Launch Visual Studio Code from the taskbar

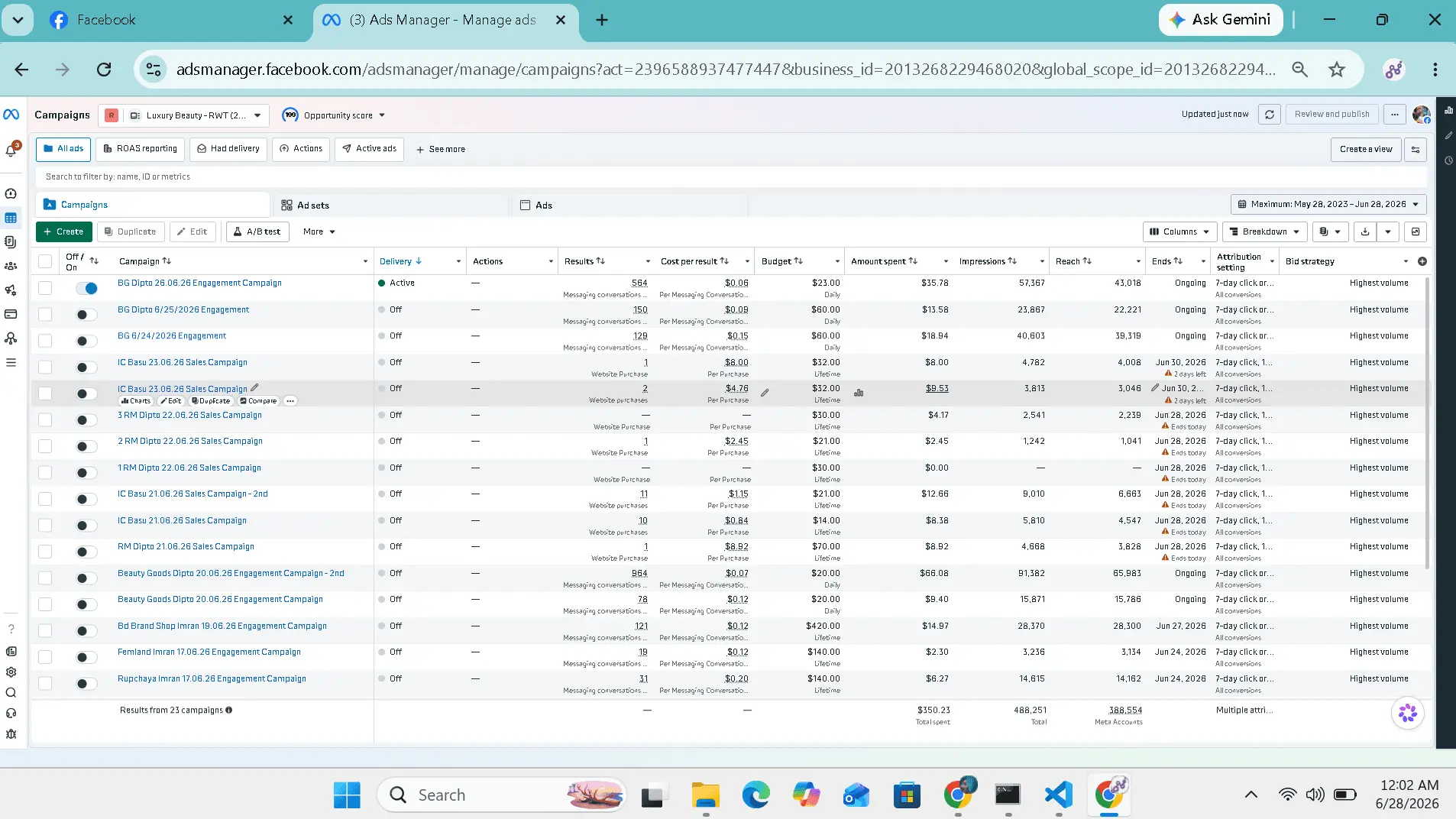point(1059,795)
